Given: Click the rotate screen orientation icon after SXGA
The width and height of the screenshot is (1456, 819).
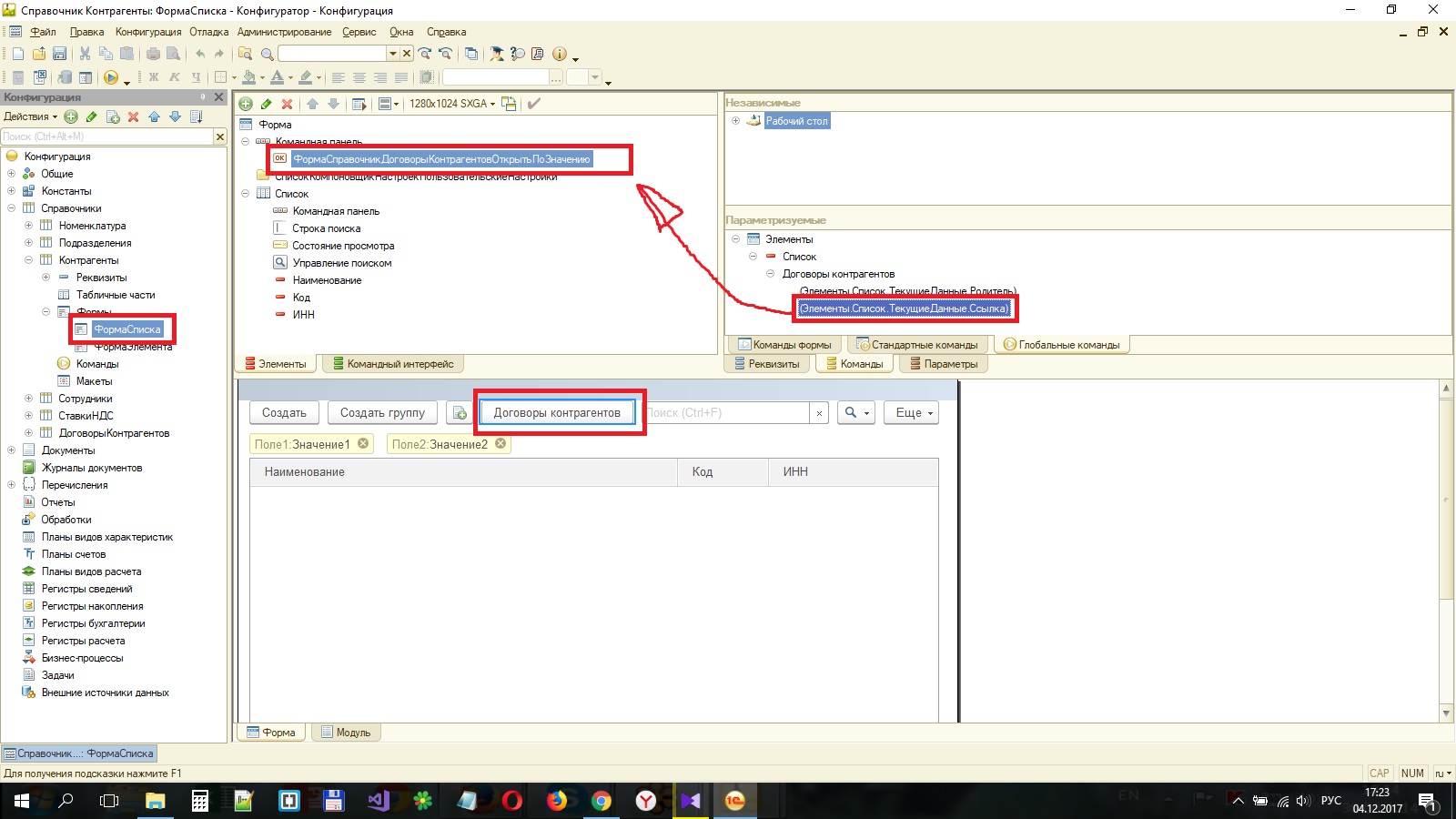Looking at the screenshot, I should [510, 104].
